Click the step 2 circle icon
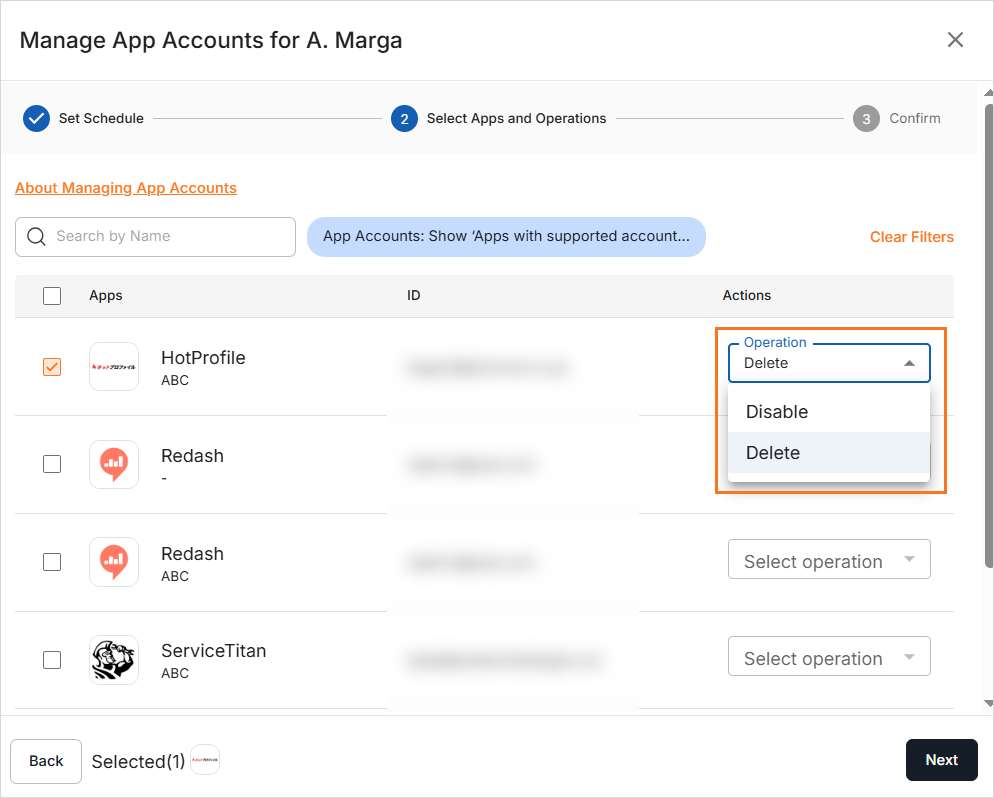 coord(404,118)
